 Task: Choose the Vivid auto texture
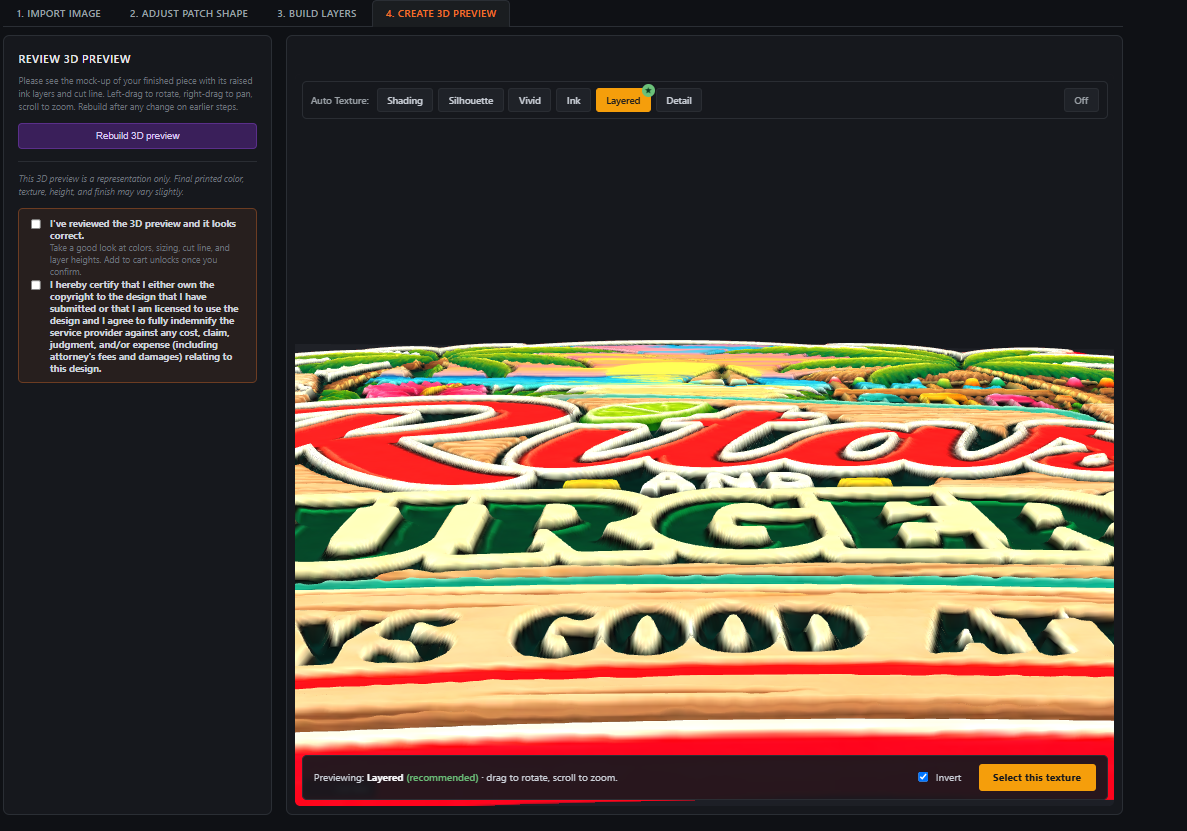pos(529,101)
